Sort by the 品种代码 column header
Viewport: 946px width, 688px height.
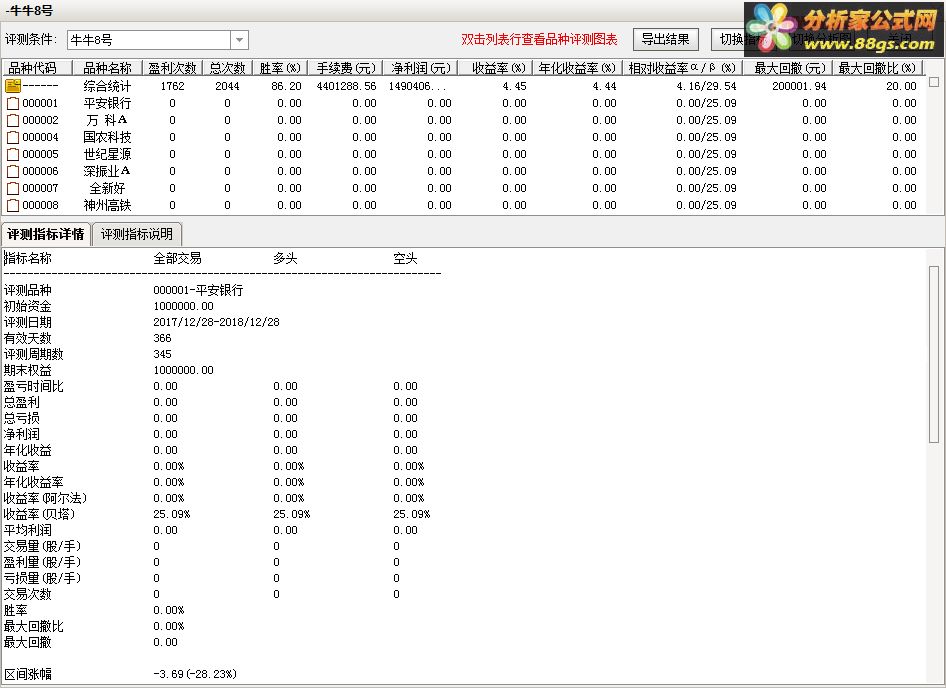pyautogui.click(x=37, y=68)
